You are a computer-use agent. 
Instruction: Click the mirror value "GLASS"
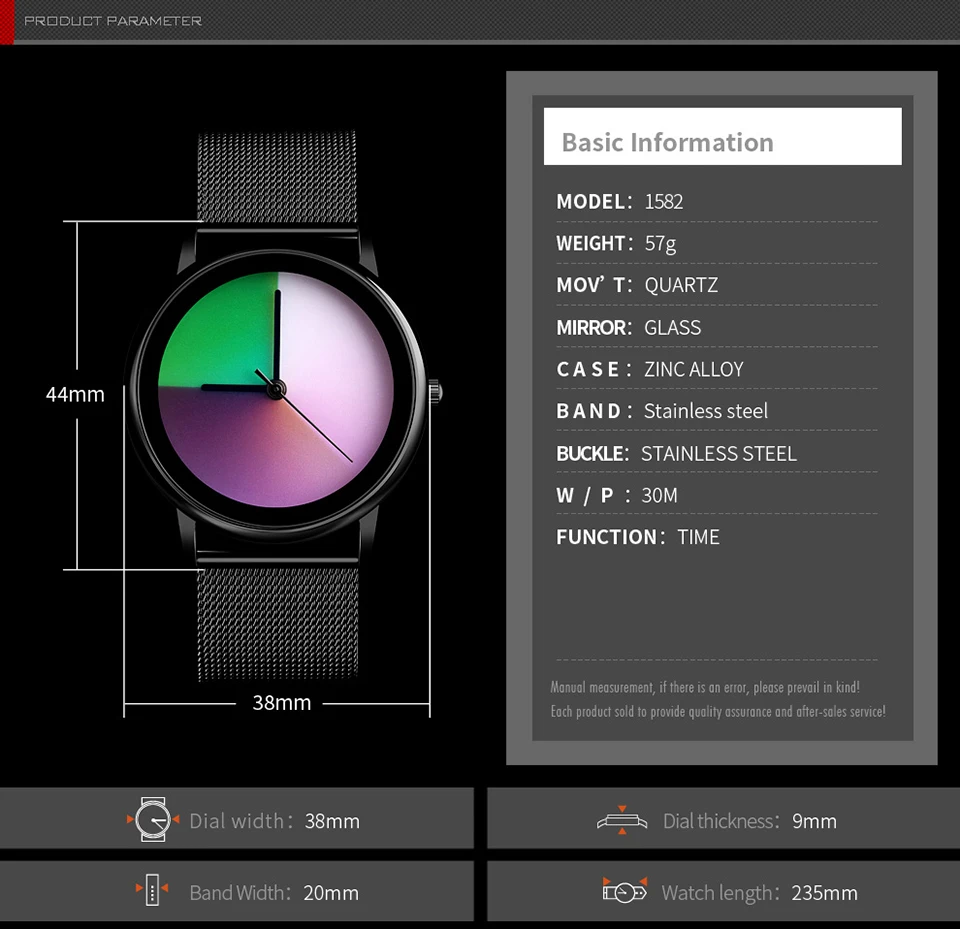point(672,328)
